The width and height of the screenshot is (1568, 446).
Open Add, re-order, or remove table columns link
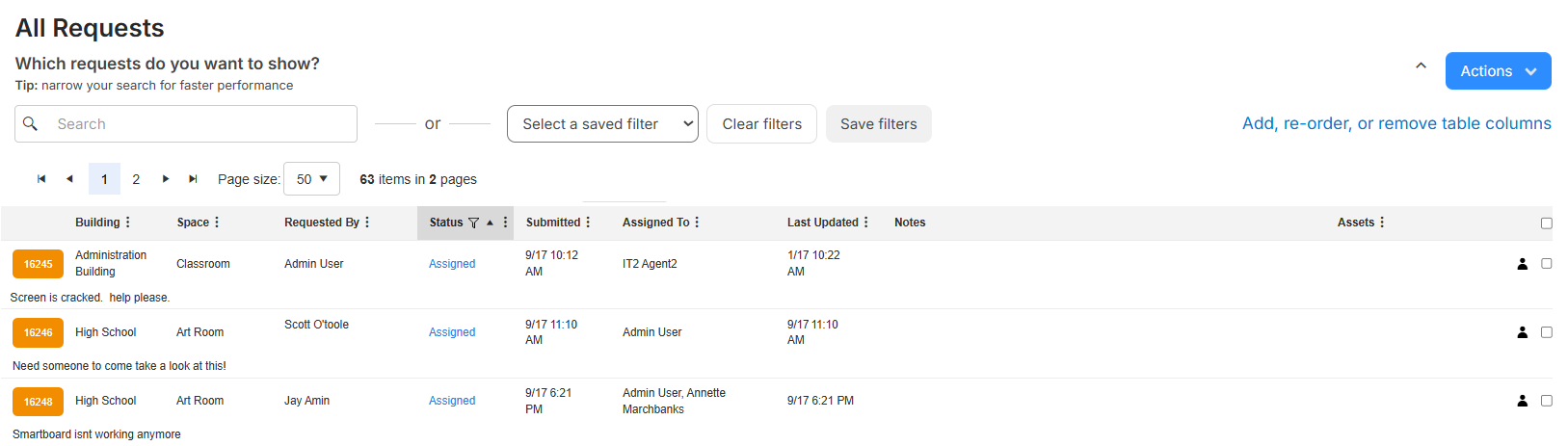1396,123
